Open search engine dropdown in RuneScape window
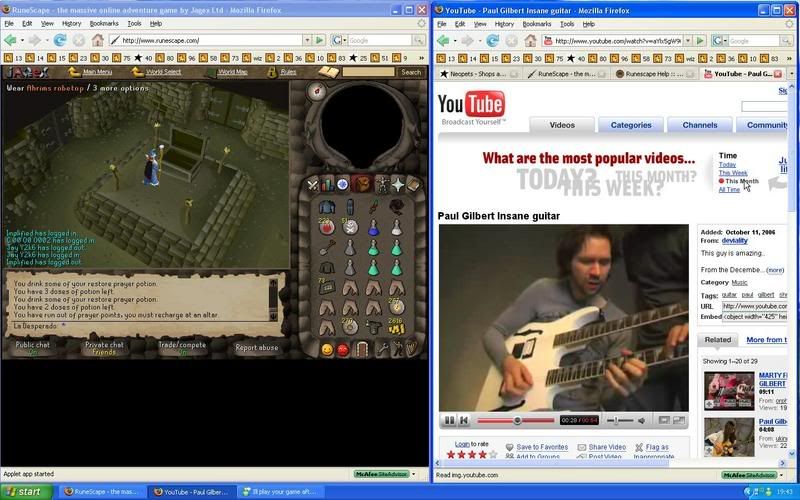 (x=344, y=40)
